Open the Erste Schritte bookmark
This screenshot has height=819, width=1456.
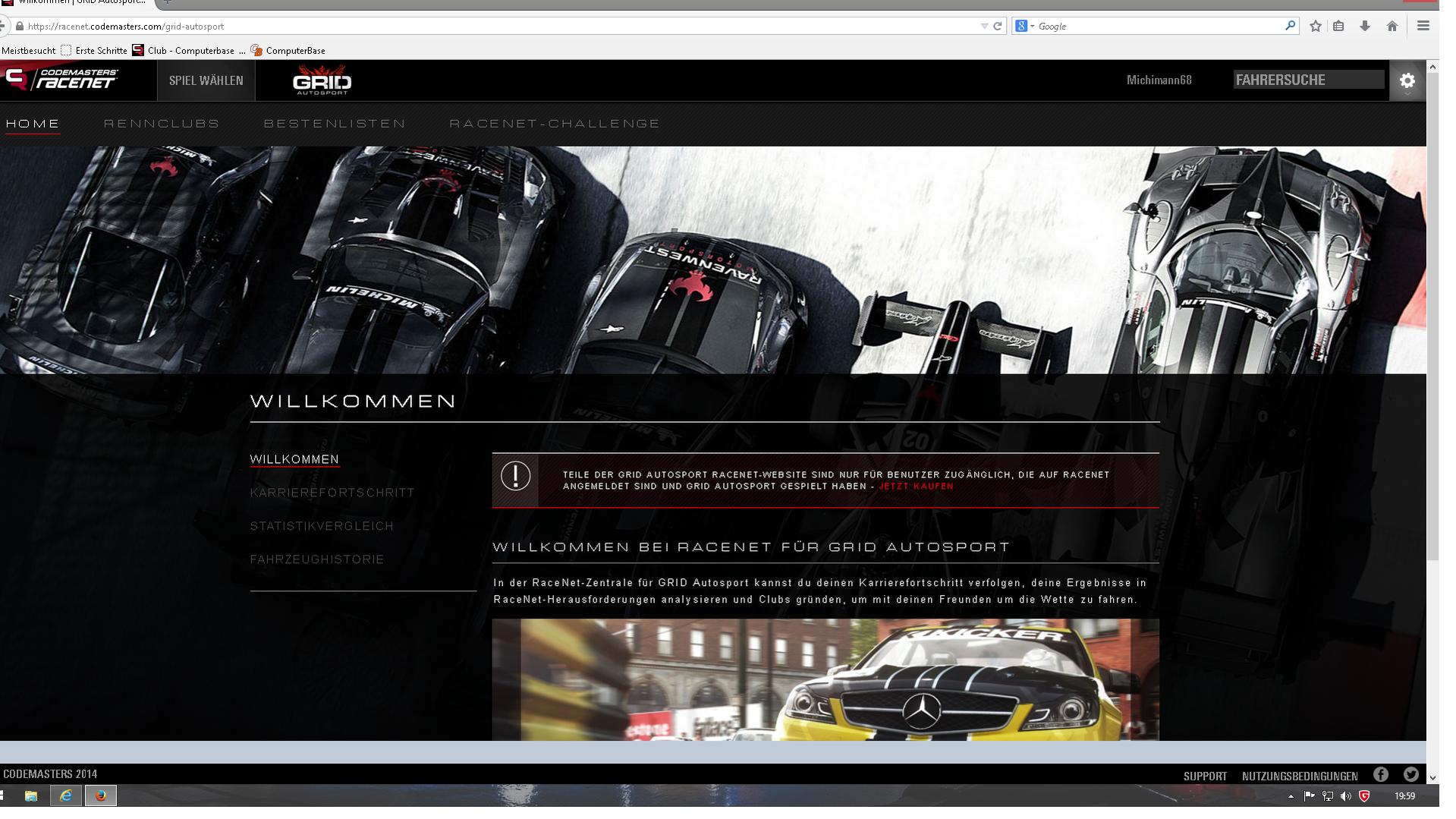point(94,50)
